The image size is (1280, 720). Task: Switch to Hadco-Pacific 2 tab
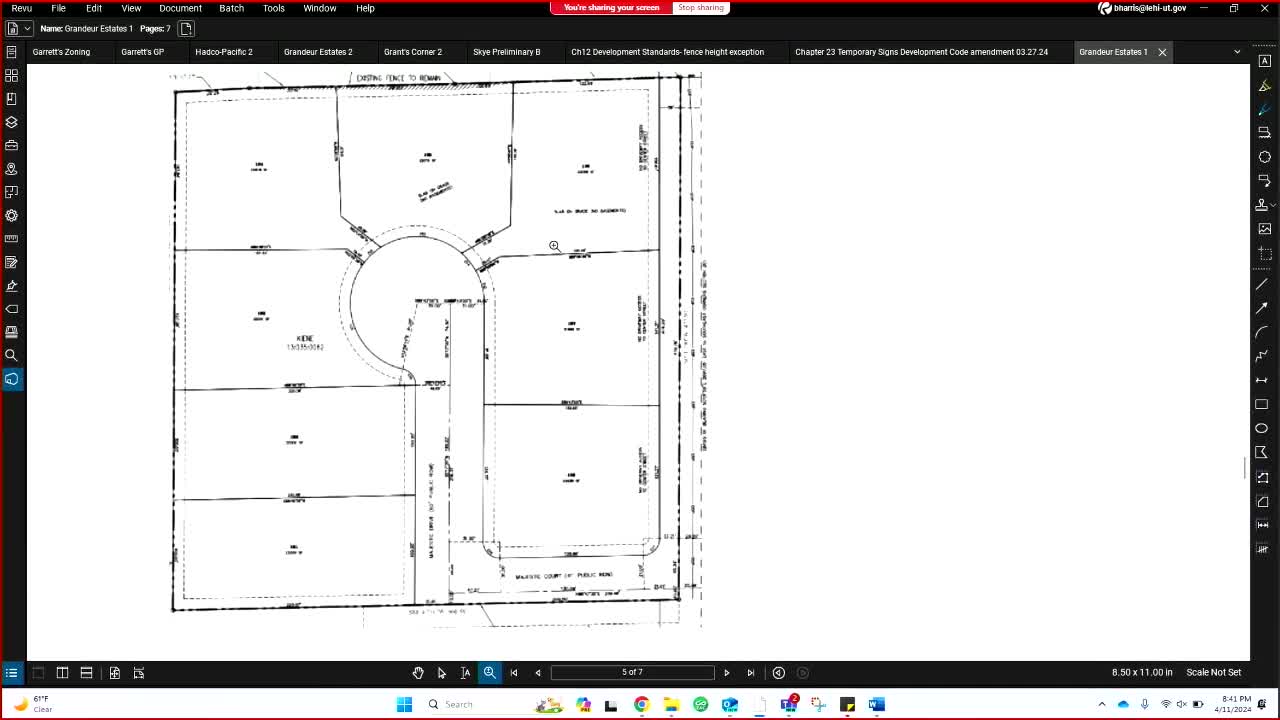[224, 52]
